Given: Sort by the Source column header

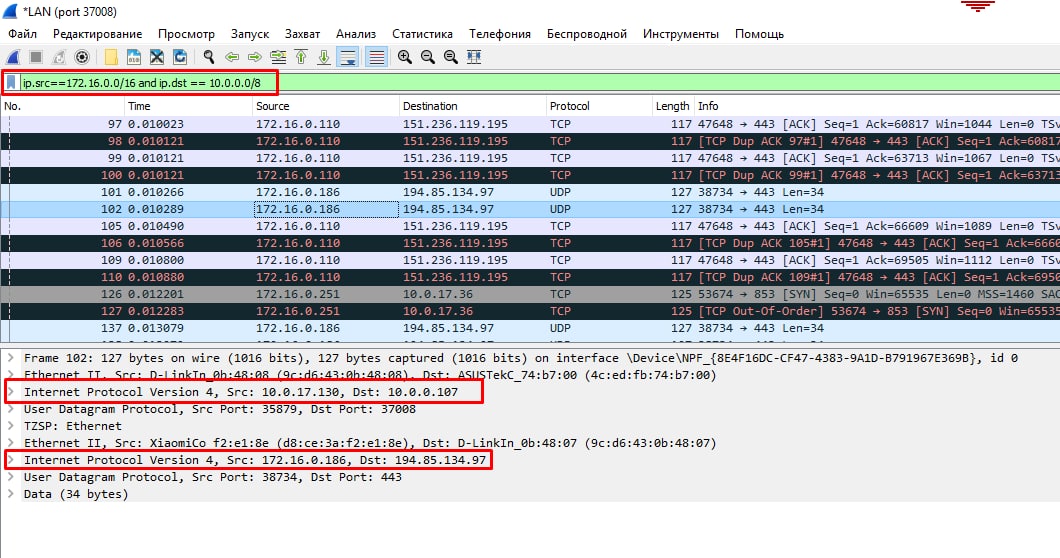Looking at the screenshot, I should (326, 106).
